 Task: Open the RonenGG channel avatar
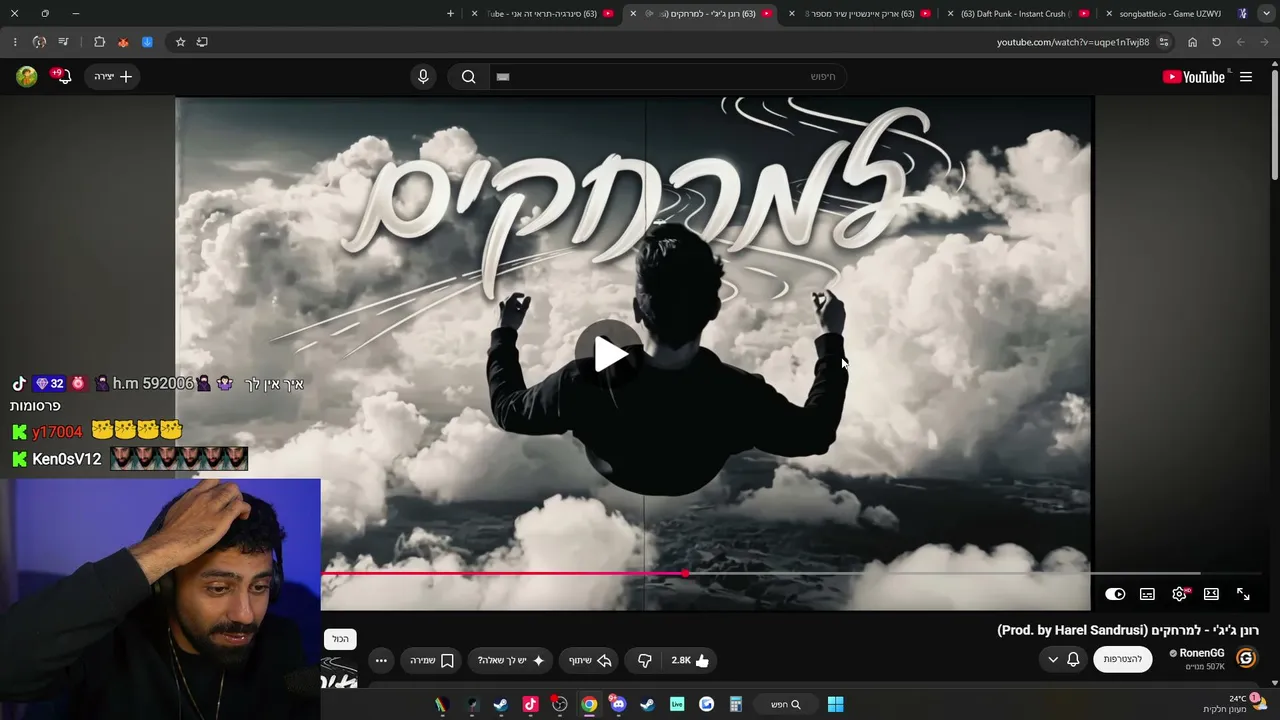(x=1246, y=658)
